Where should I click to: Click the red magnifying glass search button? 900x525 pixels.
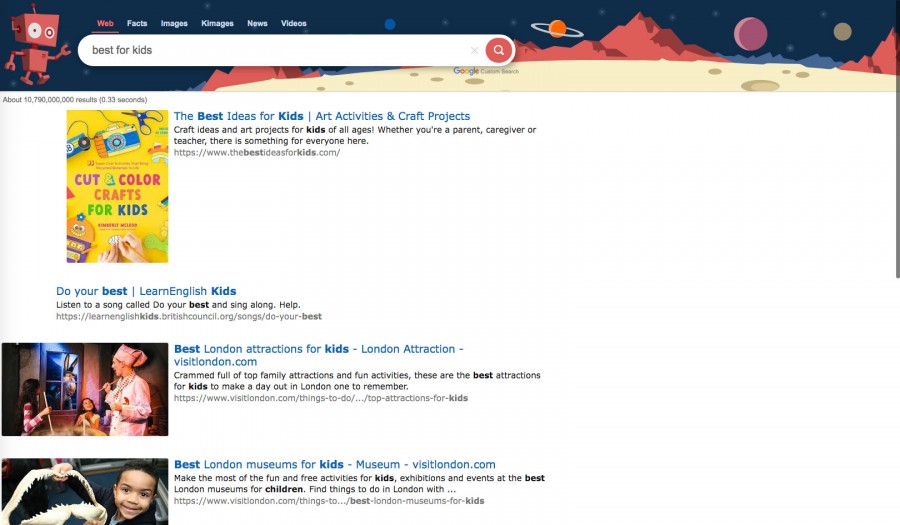(x=498, y=50)
